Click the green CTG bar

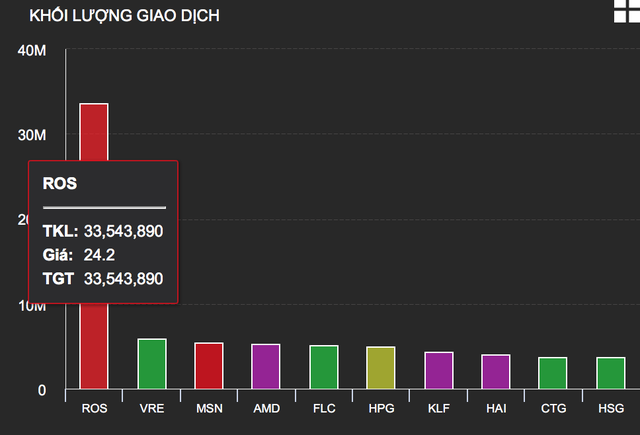553,373
